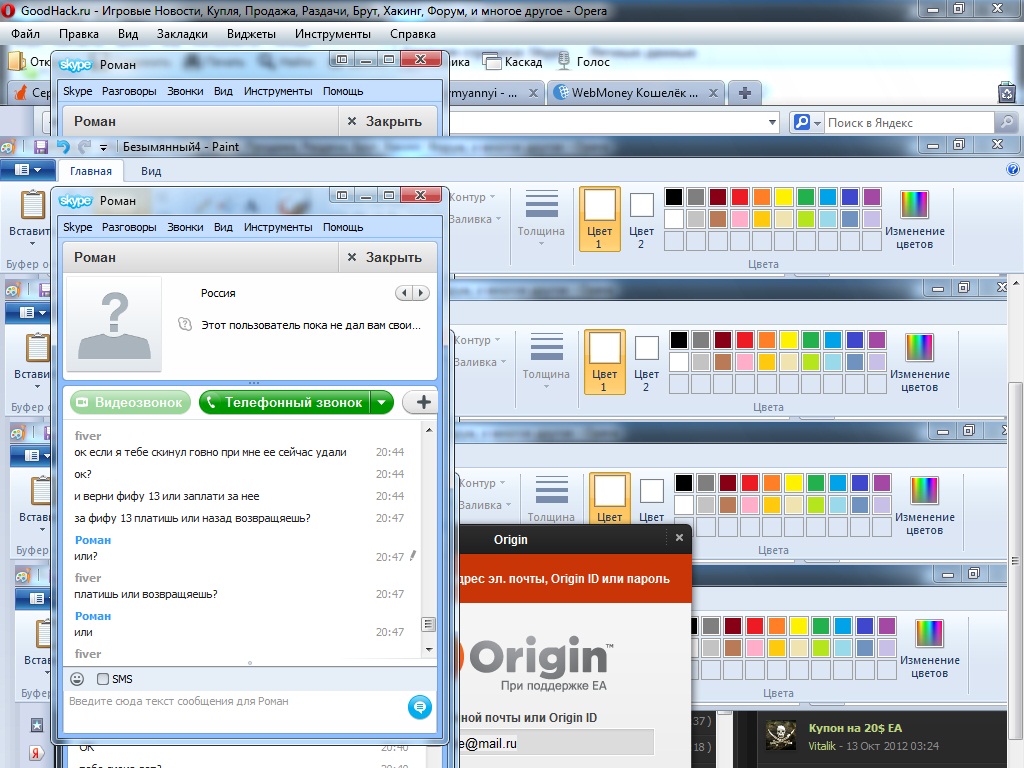The image size is (1024, 768).
Task: Expand the Телефонный звонок dropdown arrow
Action: [x=381, y=402]
